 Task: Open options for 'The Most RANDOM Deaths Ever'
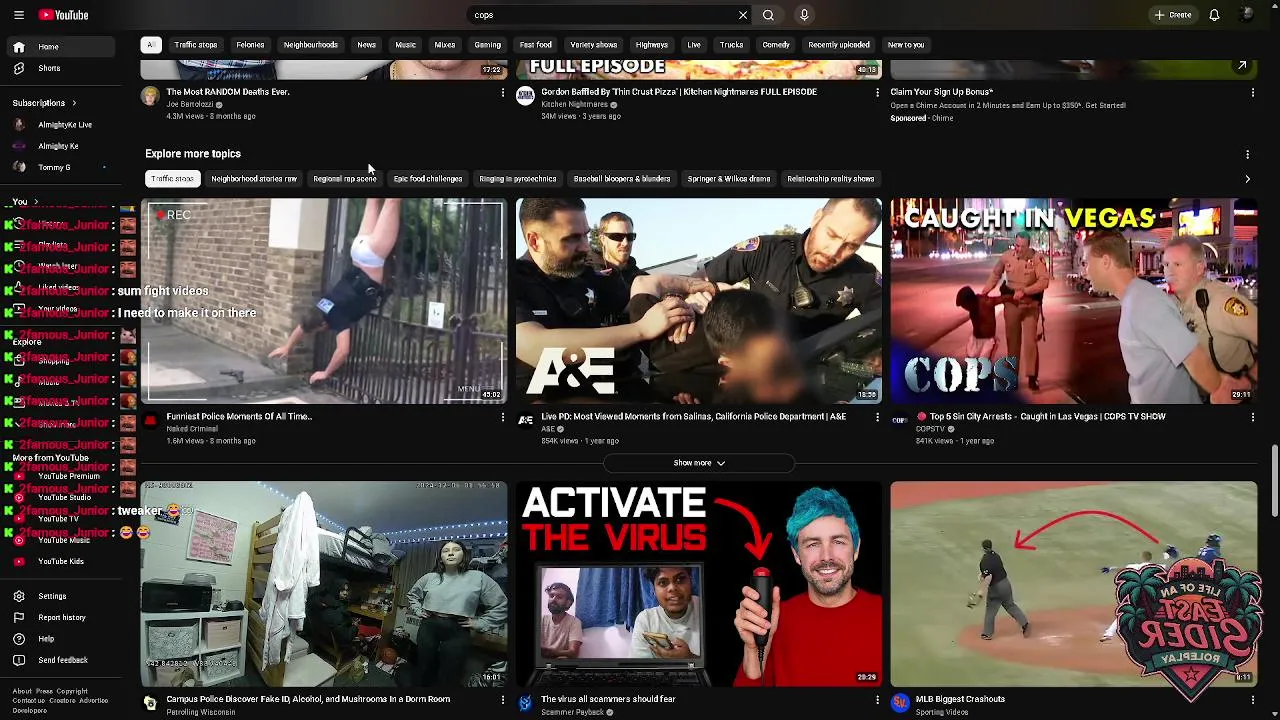[502, 92]
